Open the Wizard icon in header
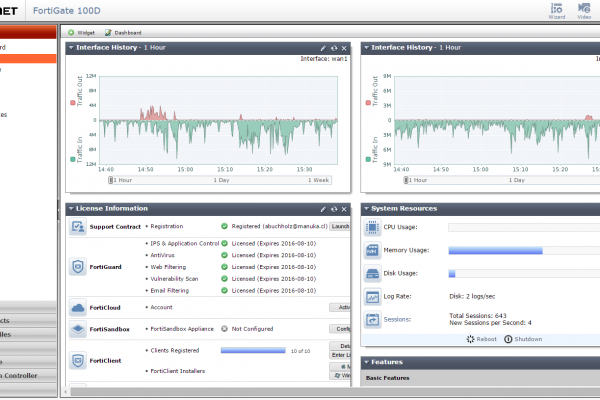This screenshot has height=400, width=600. 556,11
